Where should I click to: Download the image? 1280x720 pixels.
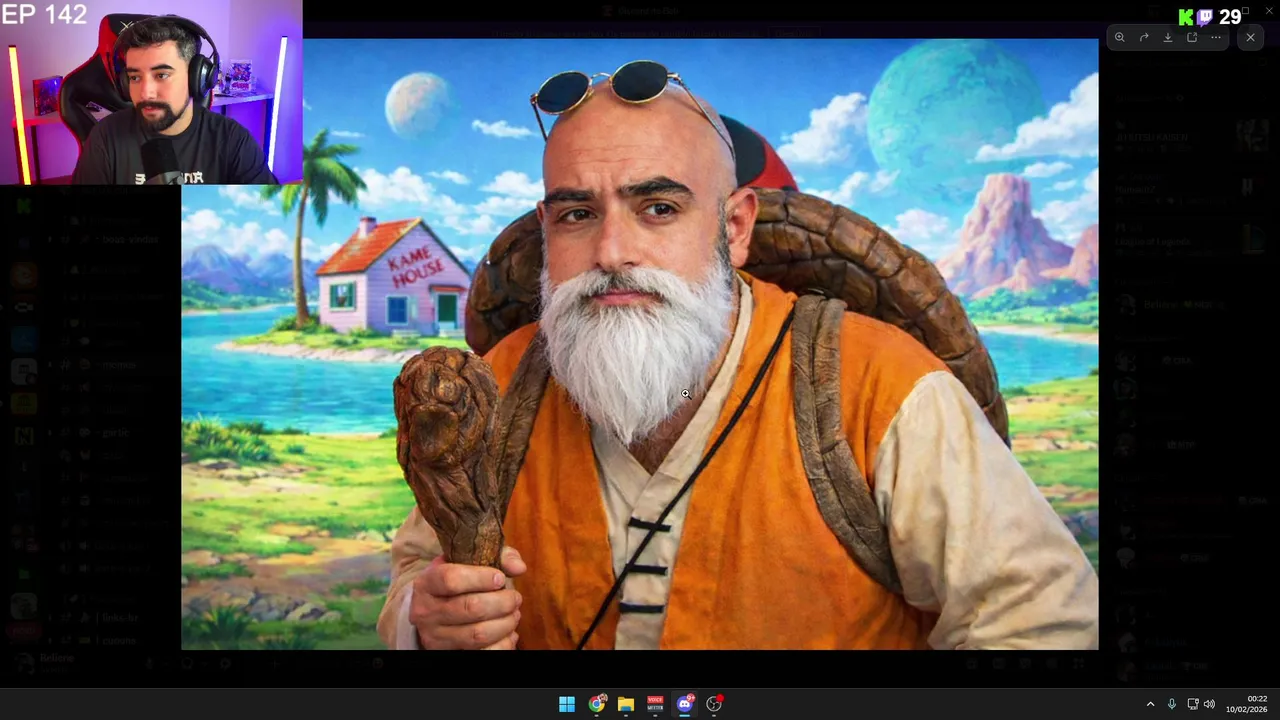click(1168, 37)
